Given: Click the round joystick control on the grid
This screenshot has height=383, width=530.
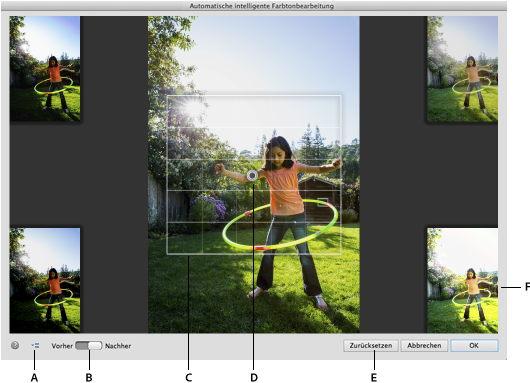Looking at the screenshot, I should click(252, 175).
